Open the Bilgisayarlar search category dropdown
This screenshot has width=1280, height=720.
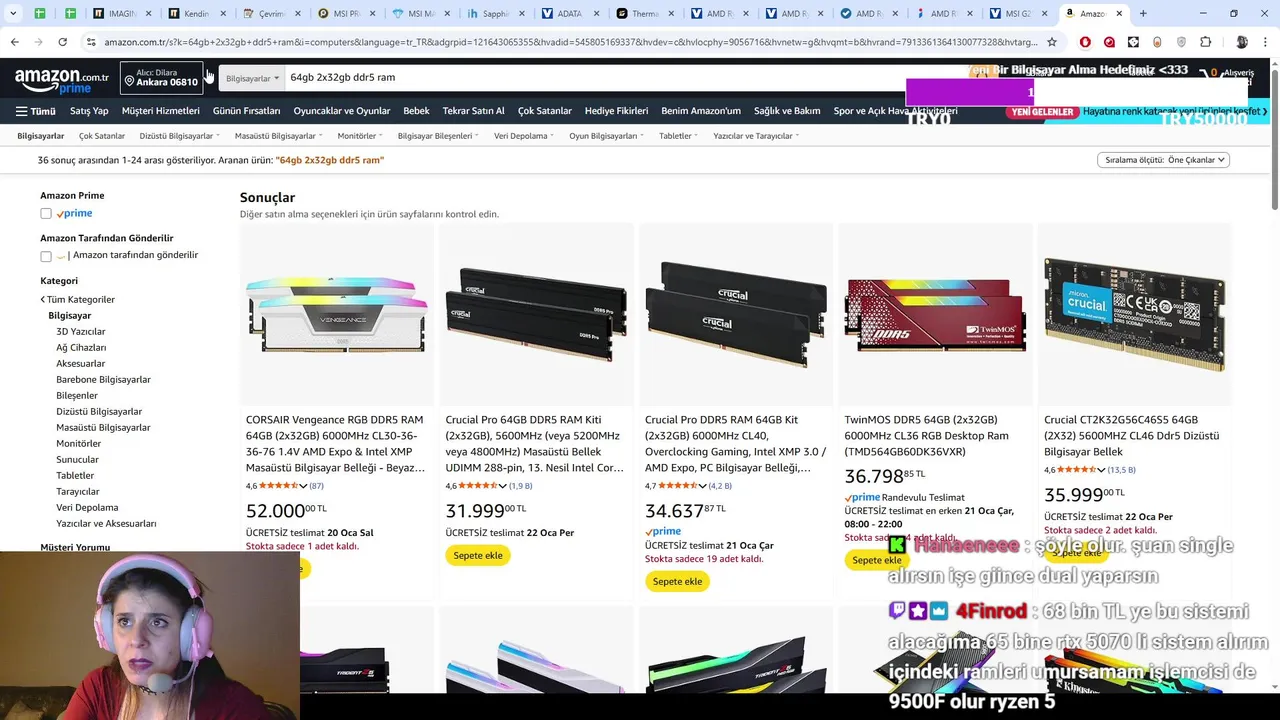[252, 78]
